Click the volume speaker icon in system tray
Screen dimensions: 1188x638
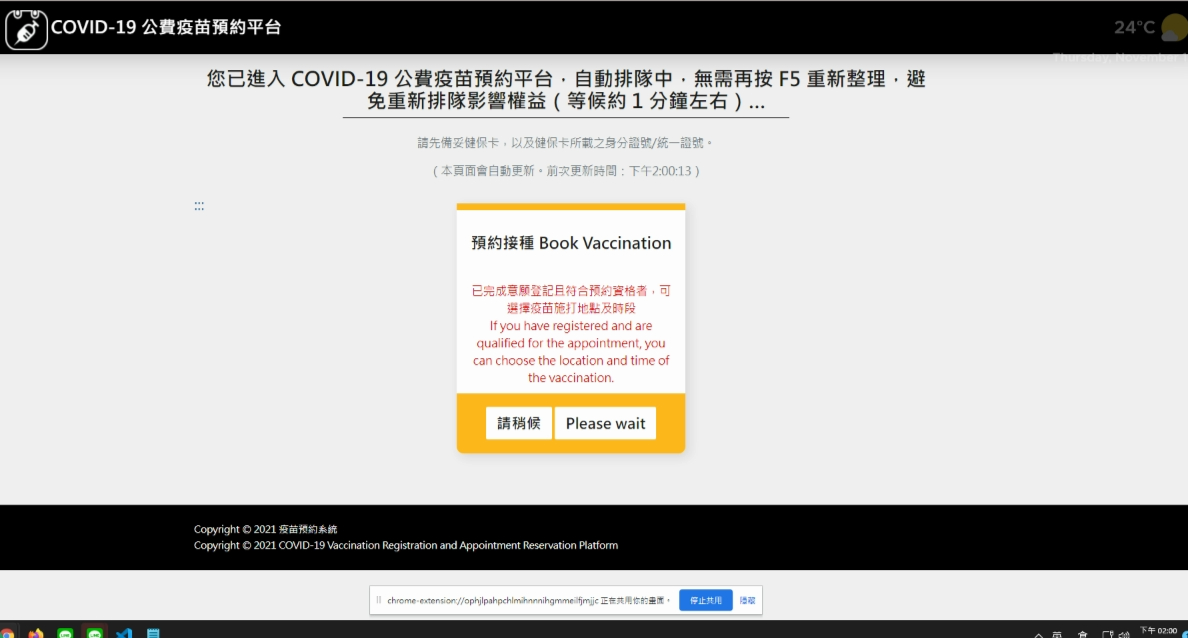click(x=1125, y=633)
